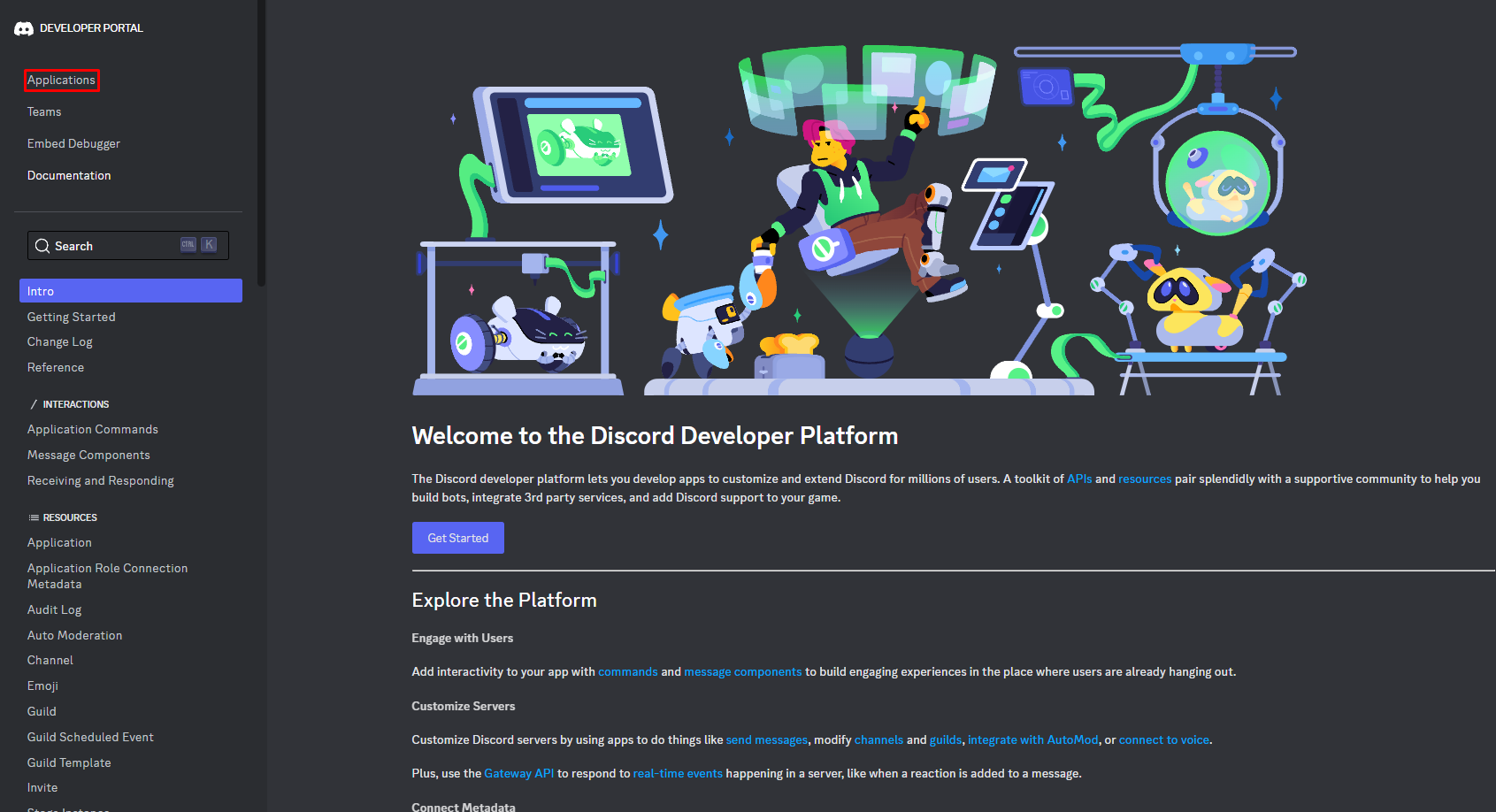
Task: Open the Gateway API link
Action: coord(519,773)
